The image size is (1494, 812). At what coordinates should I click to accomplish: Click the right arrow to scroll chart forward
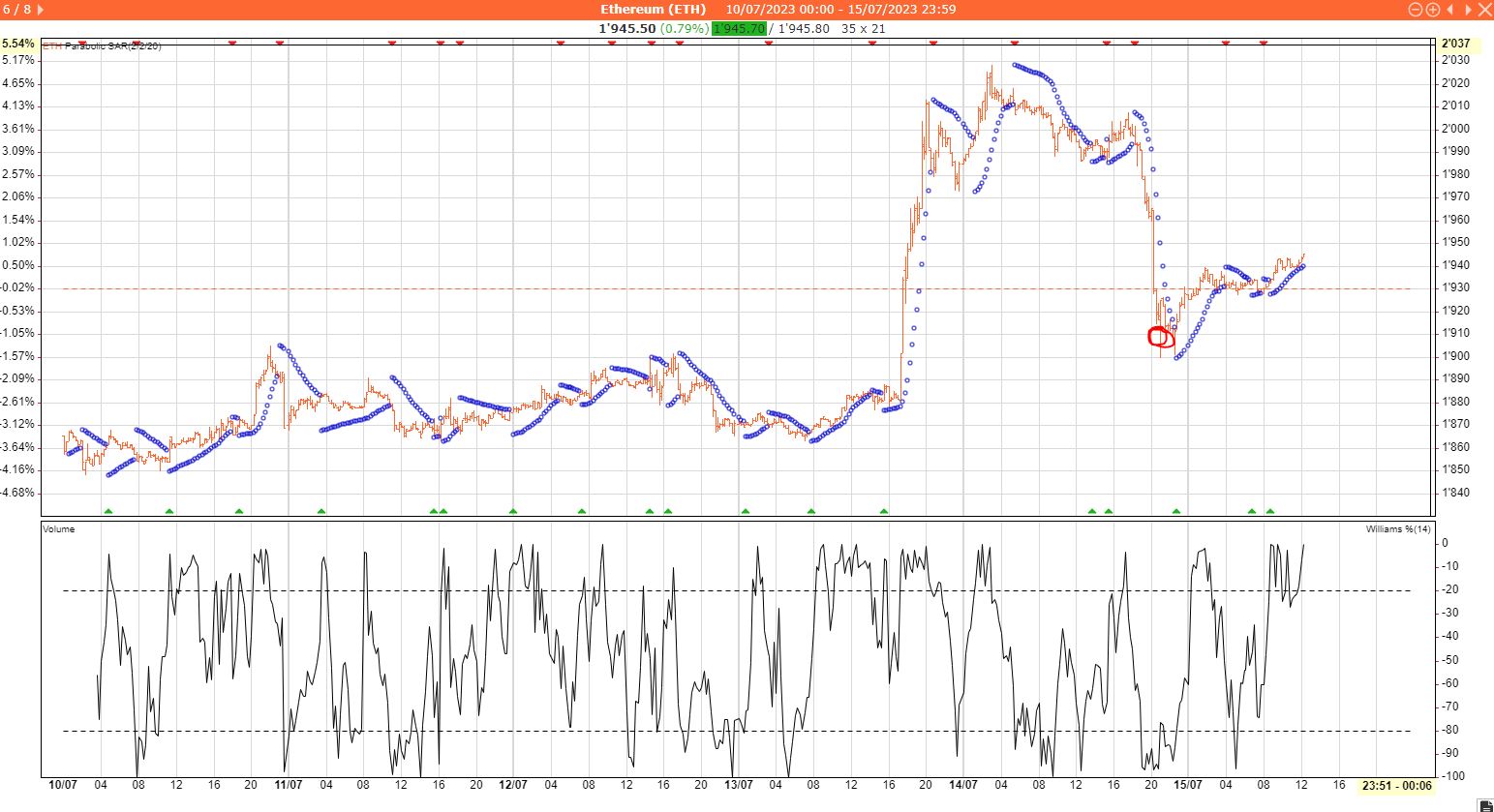tap(1468, 10)
